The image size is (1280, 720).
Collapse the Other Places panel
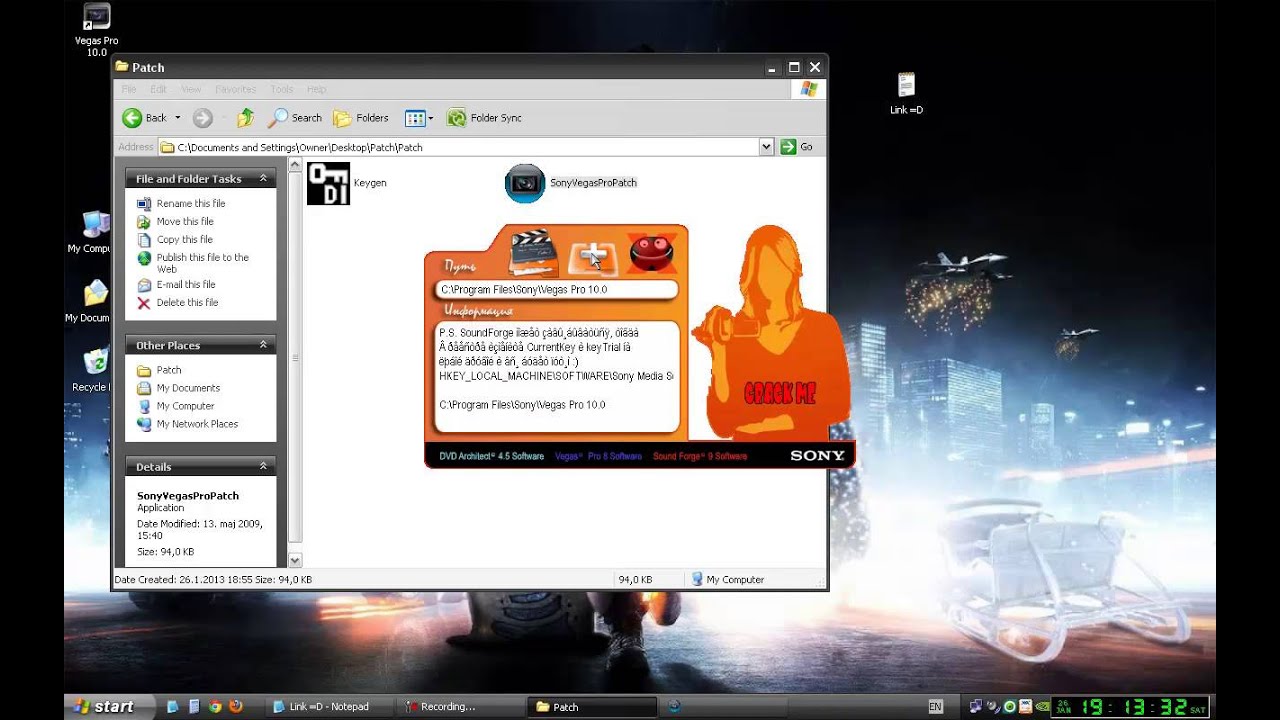coord(264,345)
